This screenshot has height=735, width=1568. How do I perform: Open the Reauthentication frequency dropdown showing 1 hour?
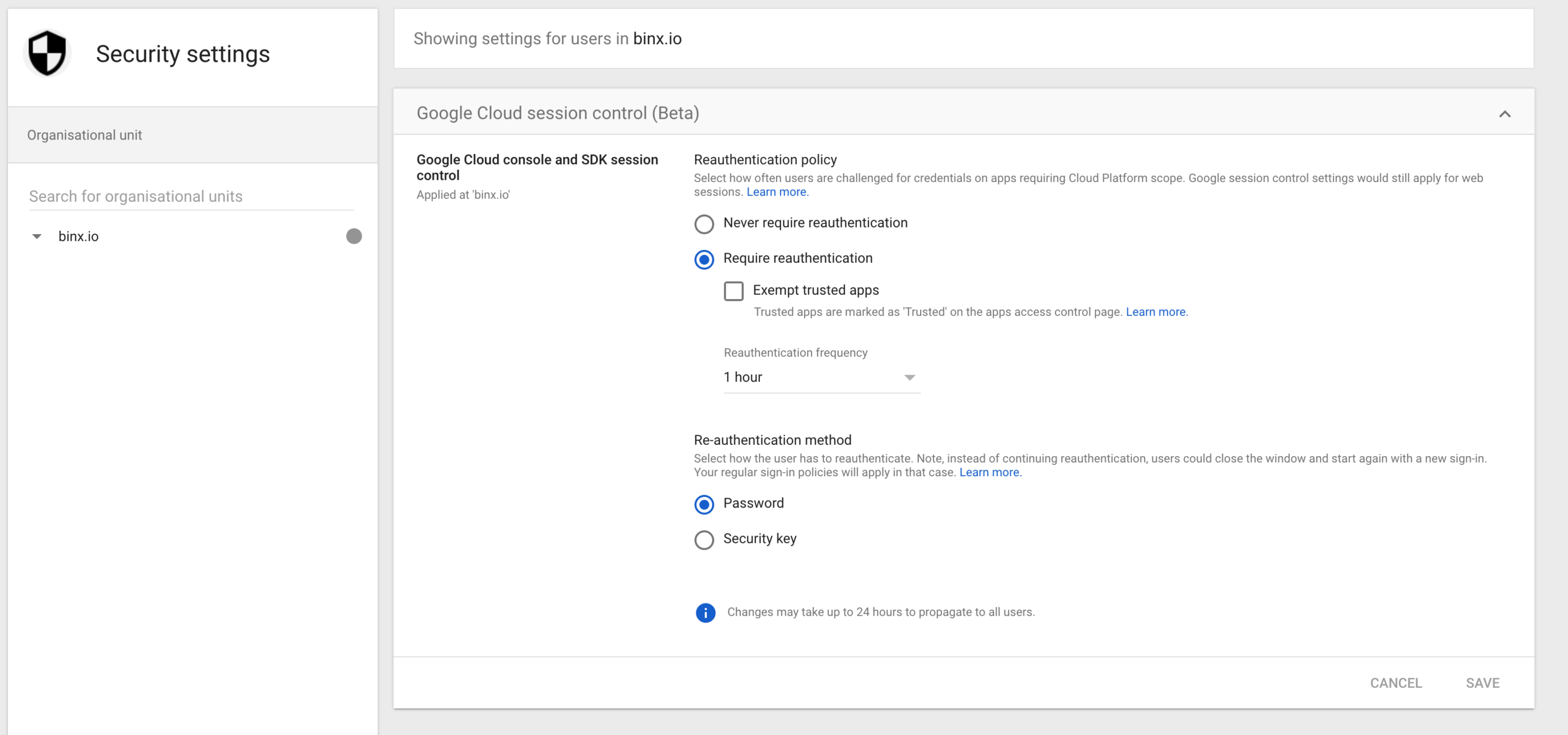[x=821, y=378]
